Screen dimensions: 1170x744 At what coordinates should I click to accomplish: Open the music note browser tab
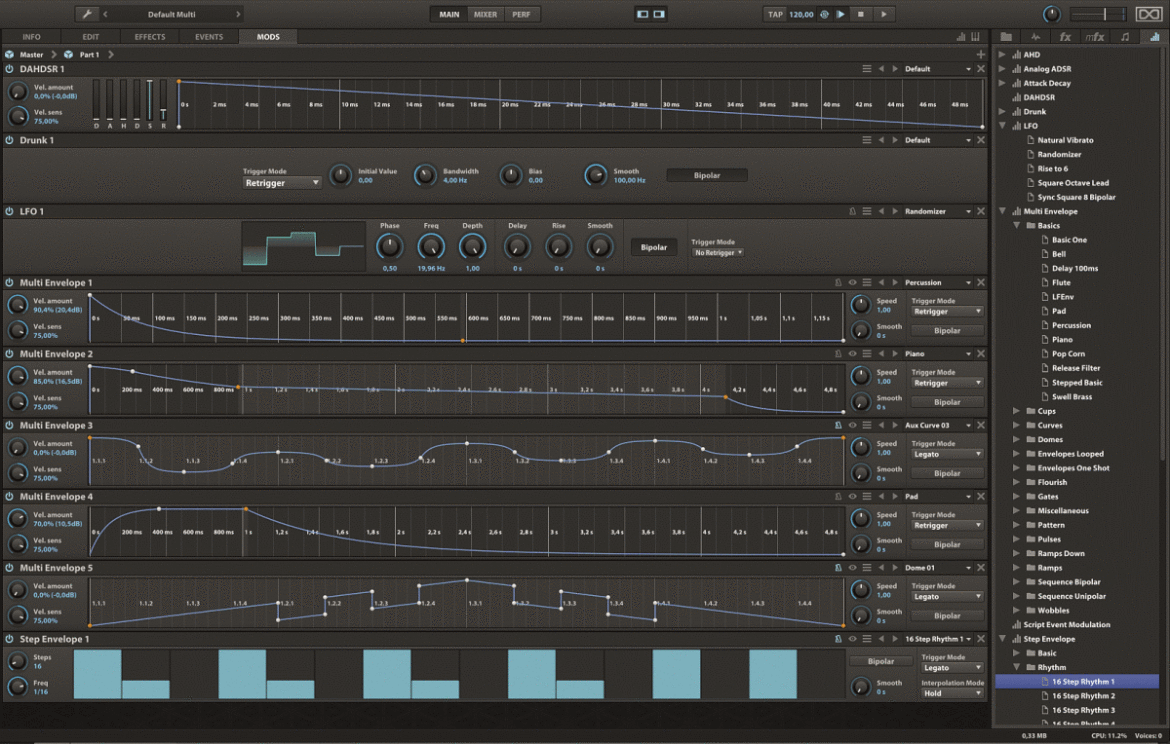click(1124, 37)
